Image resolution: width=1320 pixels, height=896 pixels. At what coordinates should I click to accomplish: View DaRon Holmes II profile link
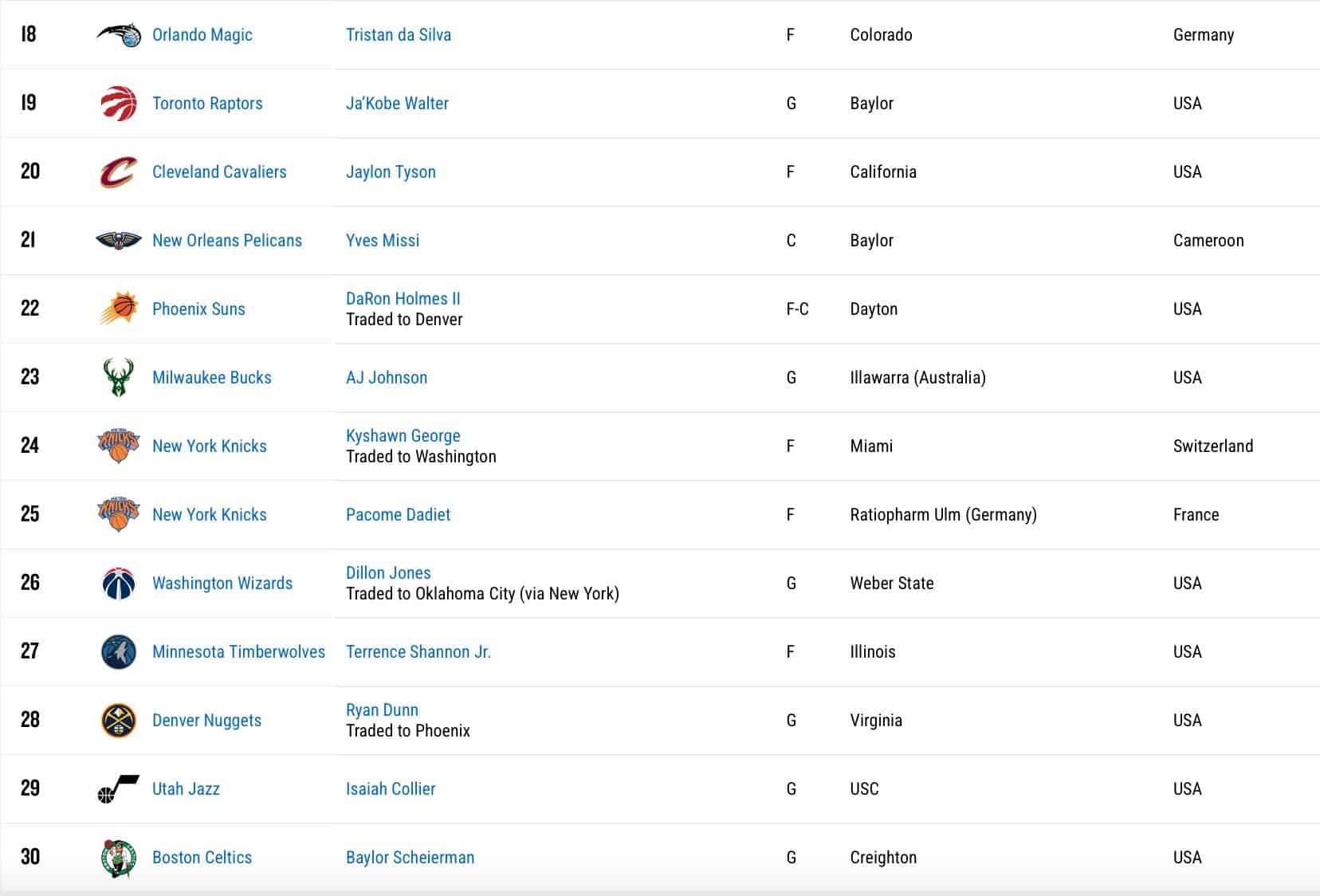click(x=403, y=299)
